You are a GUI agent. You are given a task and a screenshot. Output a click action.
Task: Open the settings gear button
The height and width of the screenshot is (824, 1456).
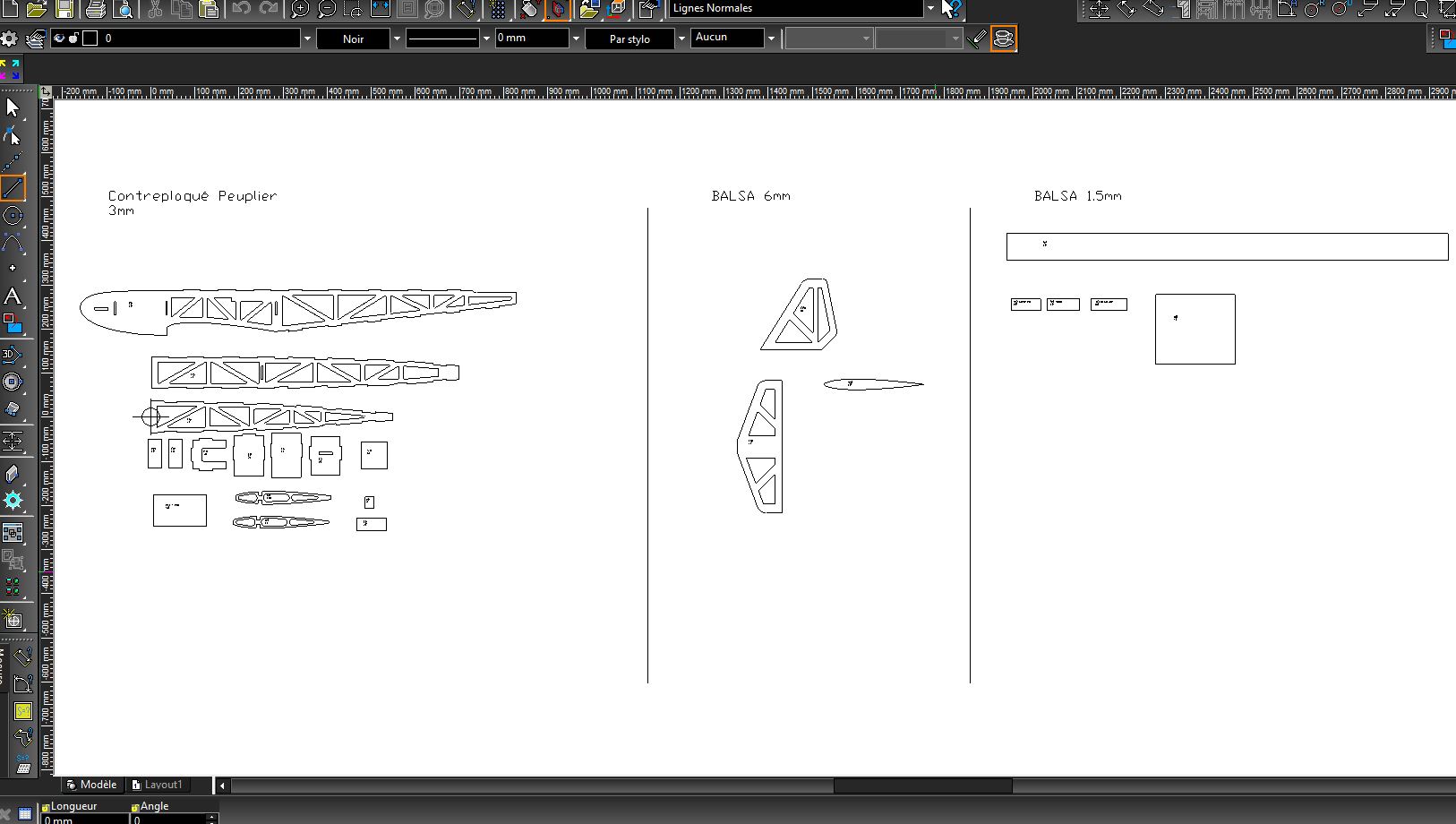coord(9,39)
